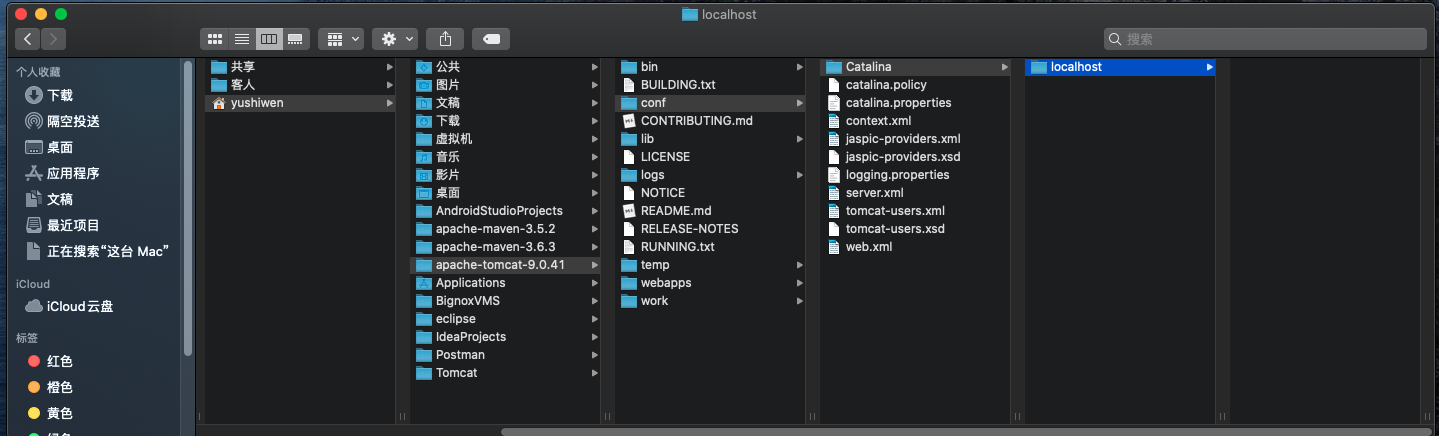Expand the Postman folder arrow

tap(594, 355)
